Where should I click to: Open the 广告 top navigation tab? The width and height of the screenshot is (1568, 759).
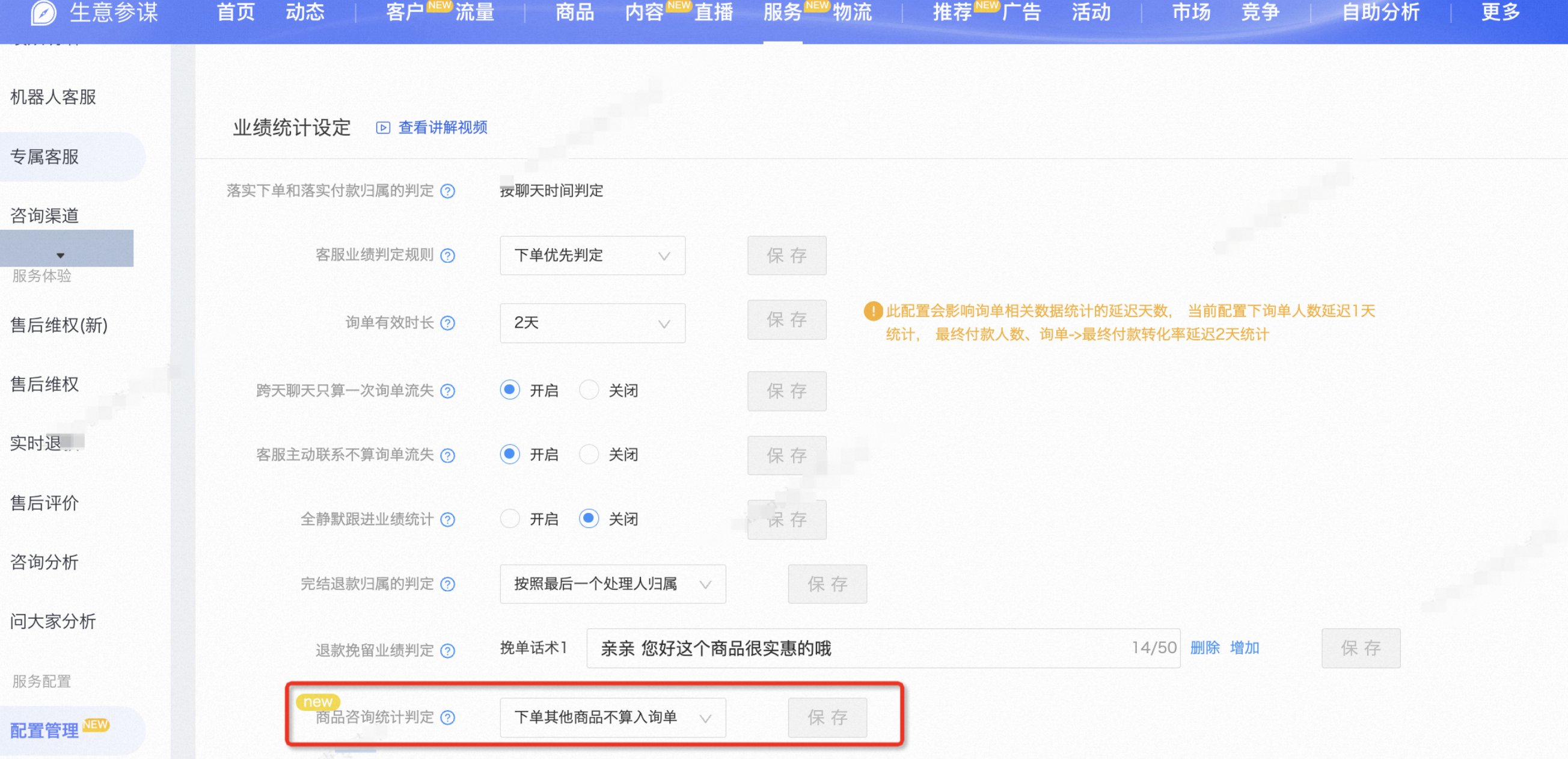tap(1022, 12)
